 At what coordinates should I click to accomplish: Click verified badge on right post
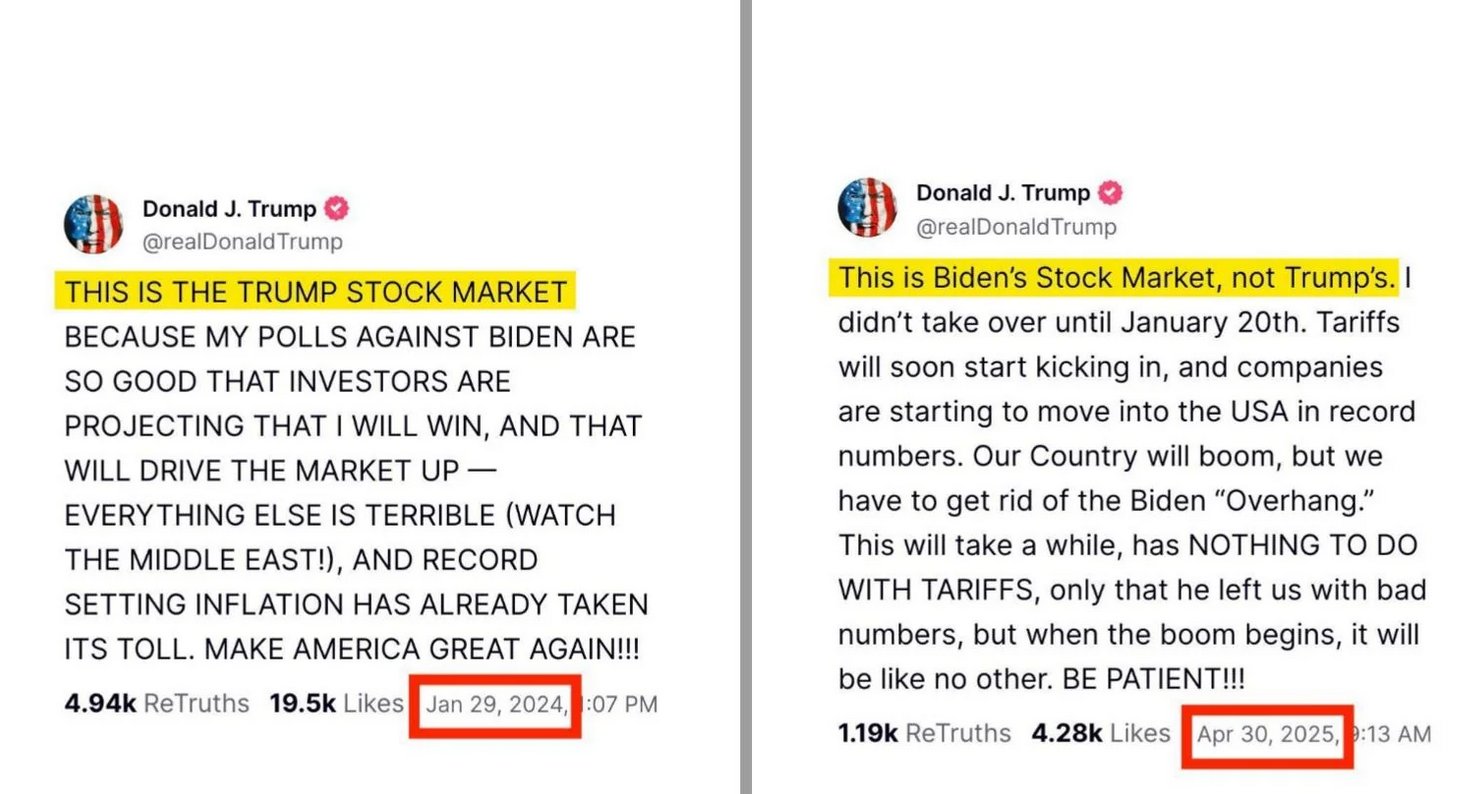pyautogui.click(x=1111, y=192)
